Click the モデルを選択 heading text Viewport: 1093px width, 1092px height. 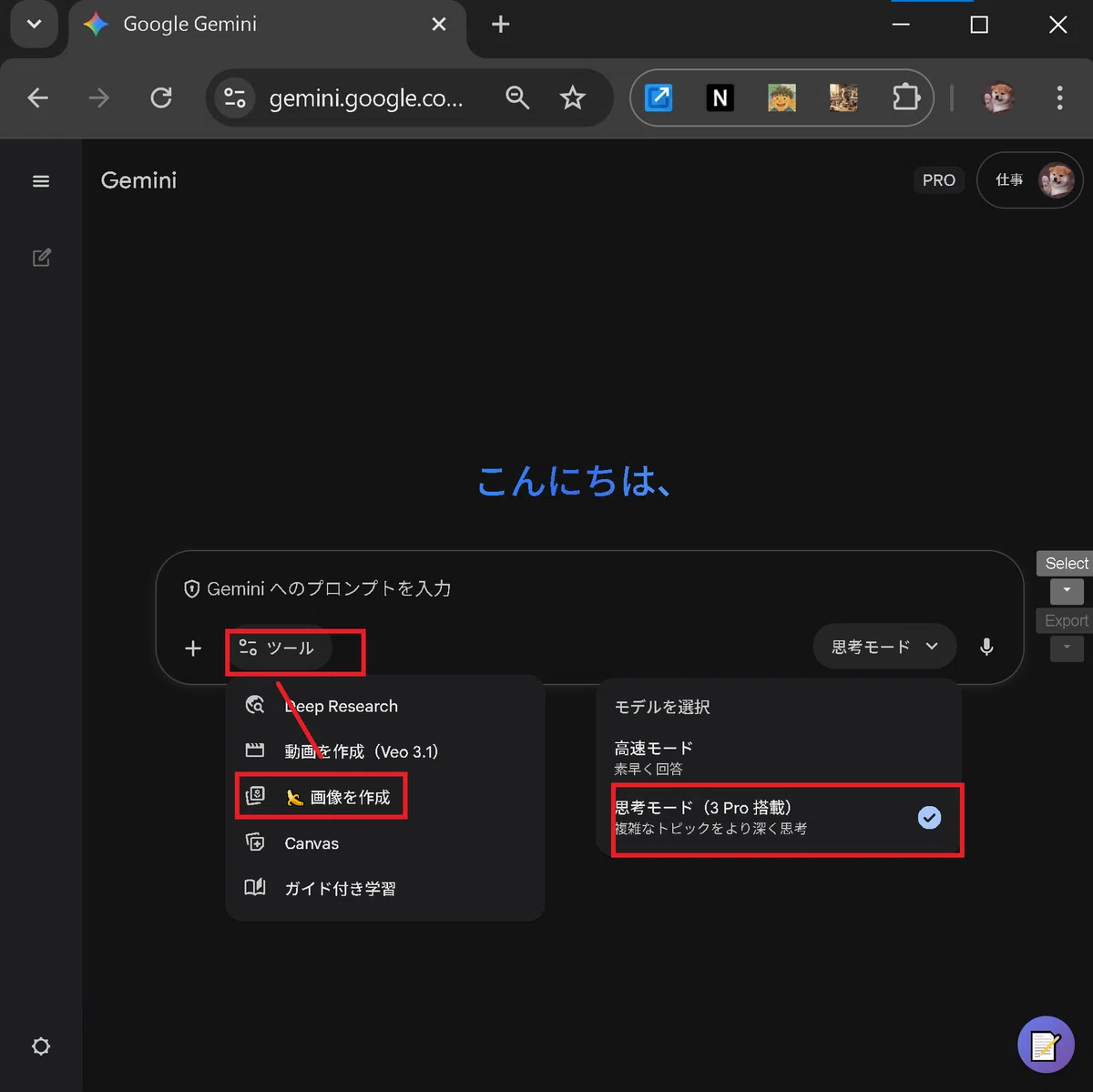point(662,707)
